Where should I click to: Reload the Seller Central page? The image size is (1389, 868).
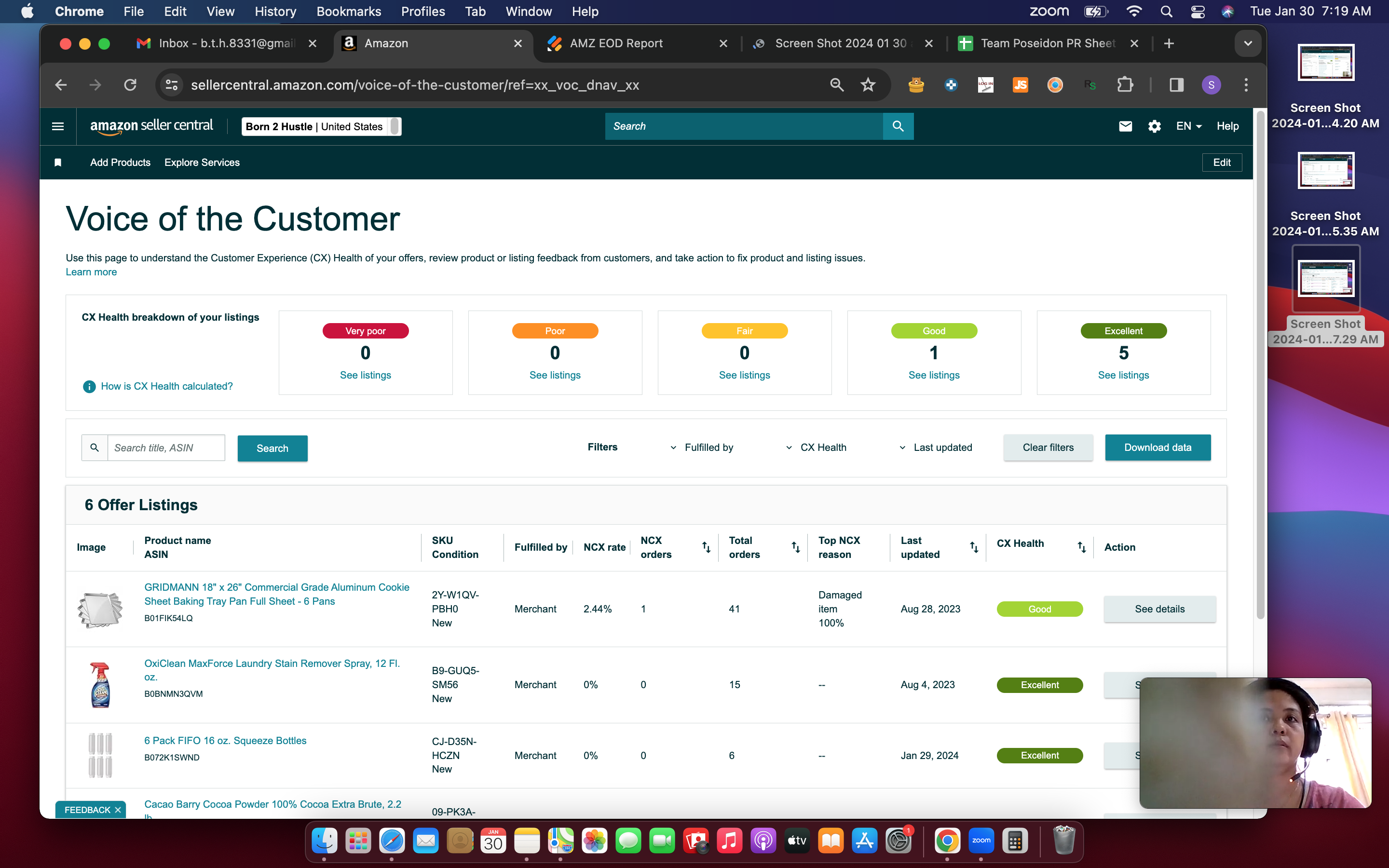click(x=130, y=85)
